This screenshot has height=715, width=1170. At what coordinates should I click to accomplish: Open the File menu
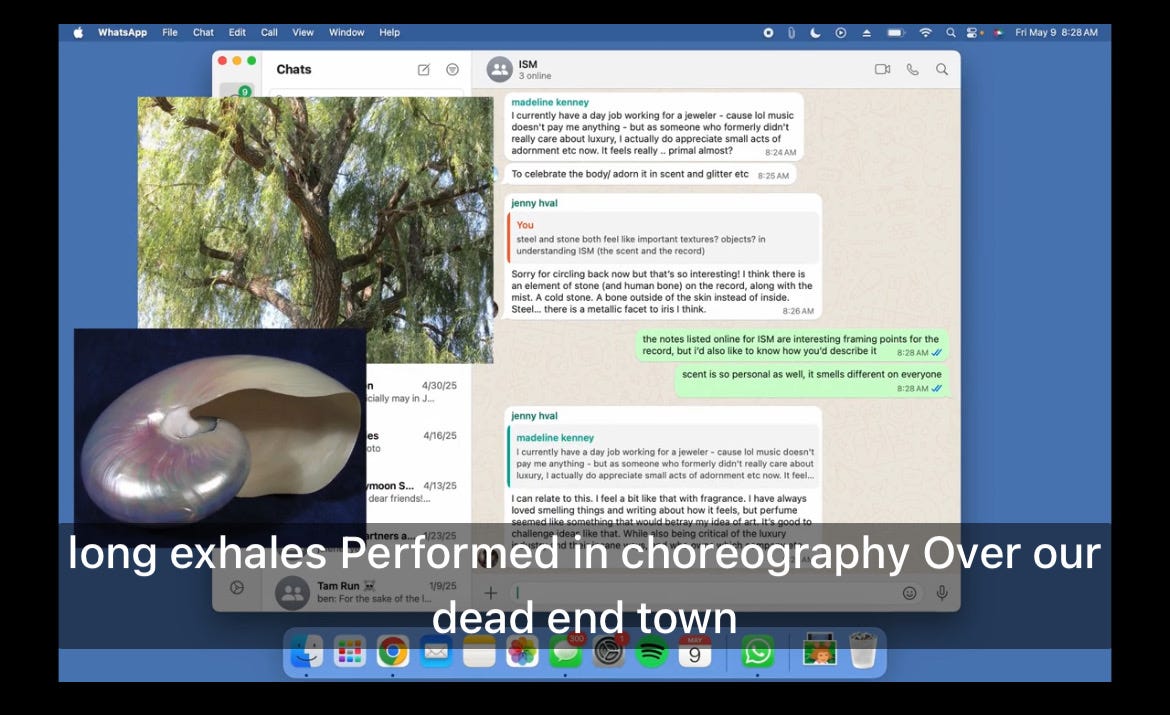tap(170, 33)
